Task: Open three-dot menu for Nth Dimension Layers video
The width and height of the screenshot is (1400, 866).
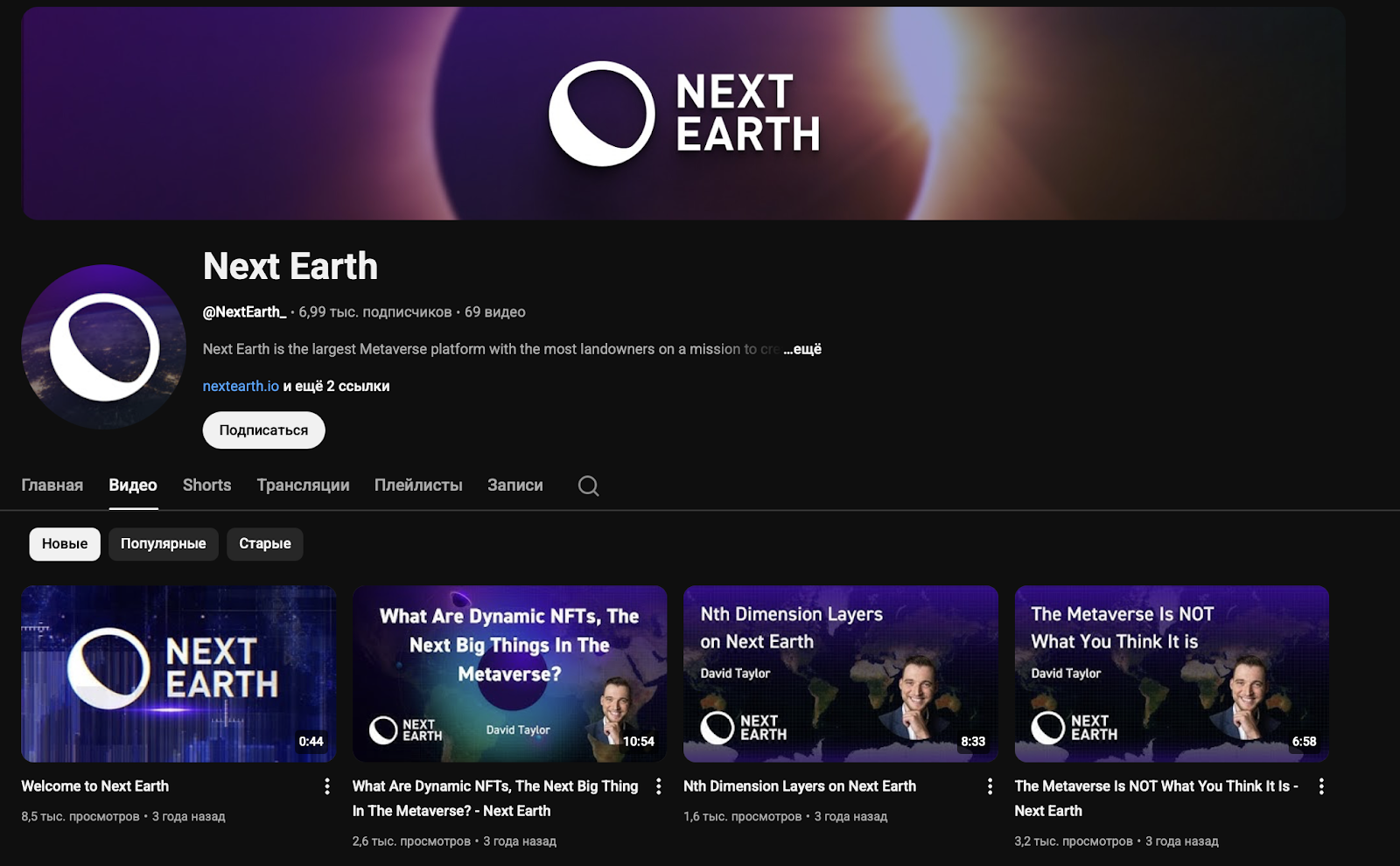Action: tap(990, 786)
